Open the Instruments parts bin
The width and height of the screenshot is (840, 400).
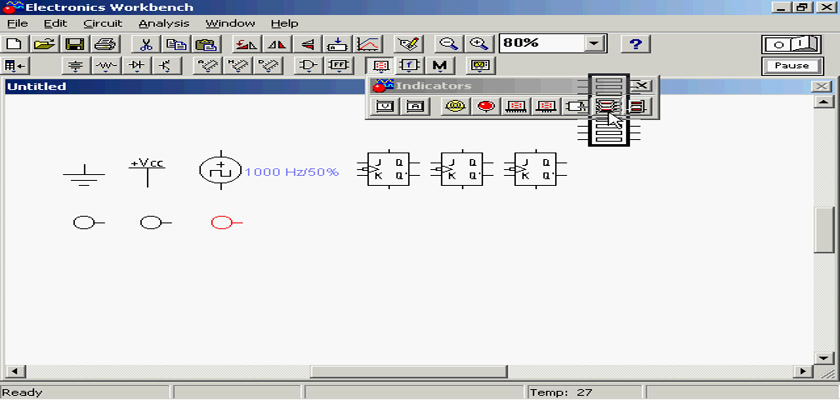482,66
